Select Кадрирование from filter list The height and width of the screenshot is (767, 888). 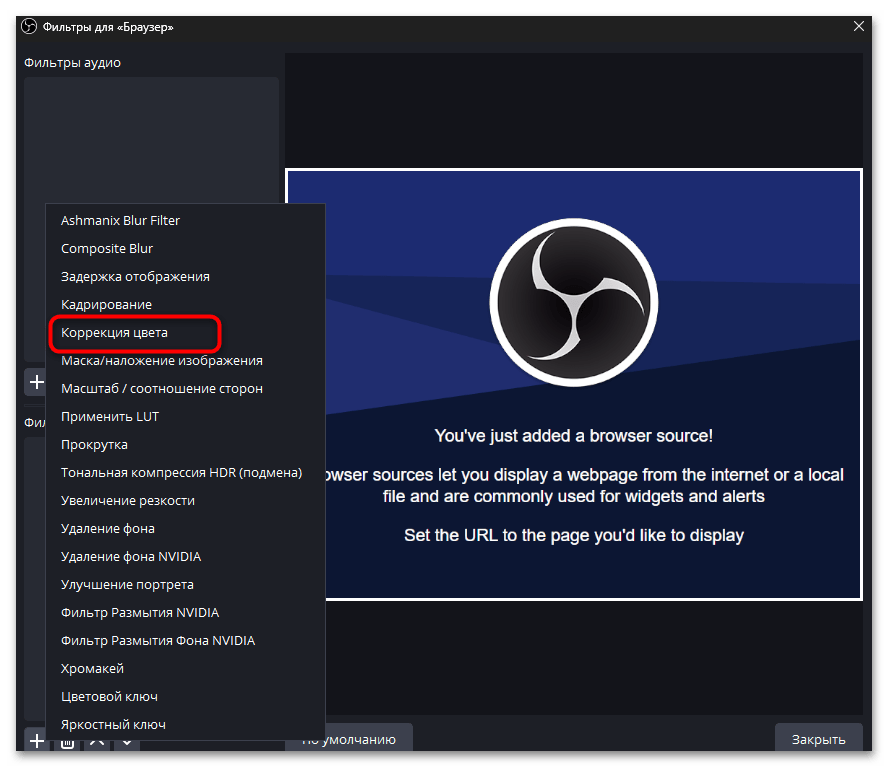[106, 304]
